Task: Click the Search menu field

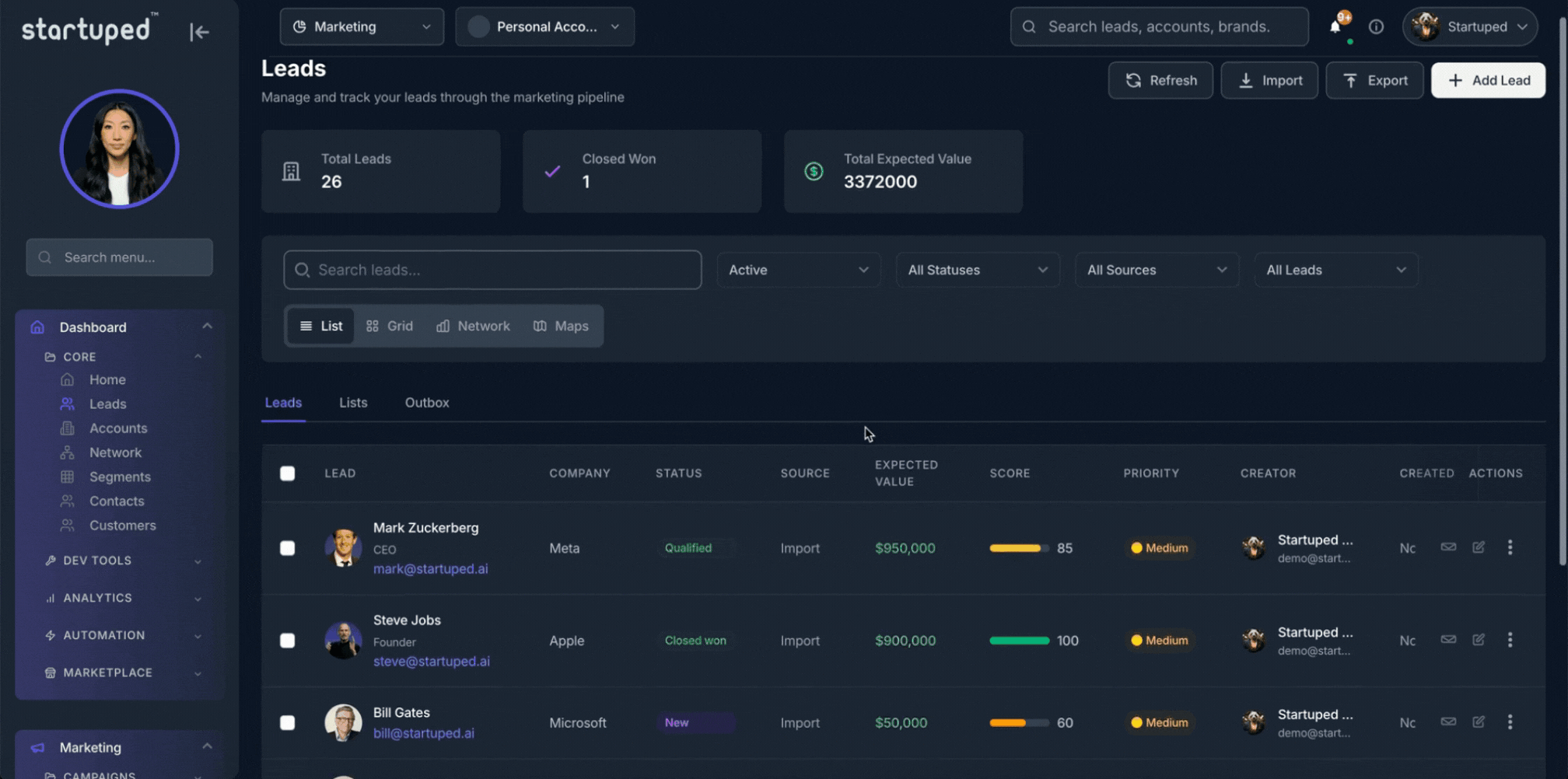Action: tap(119, 257)
